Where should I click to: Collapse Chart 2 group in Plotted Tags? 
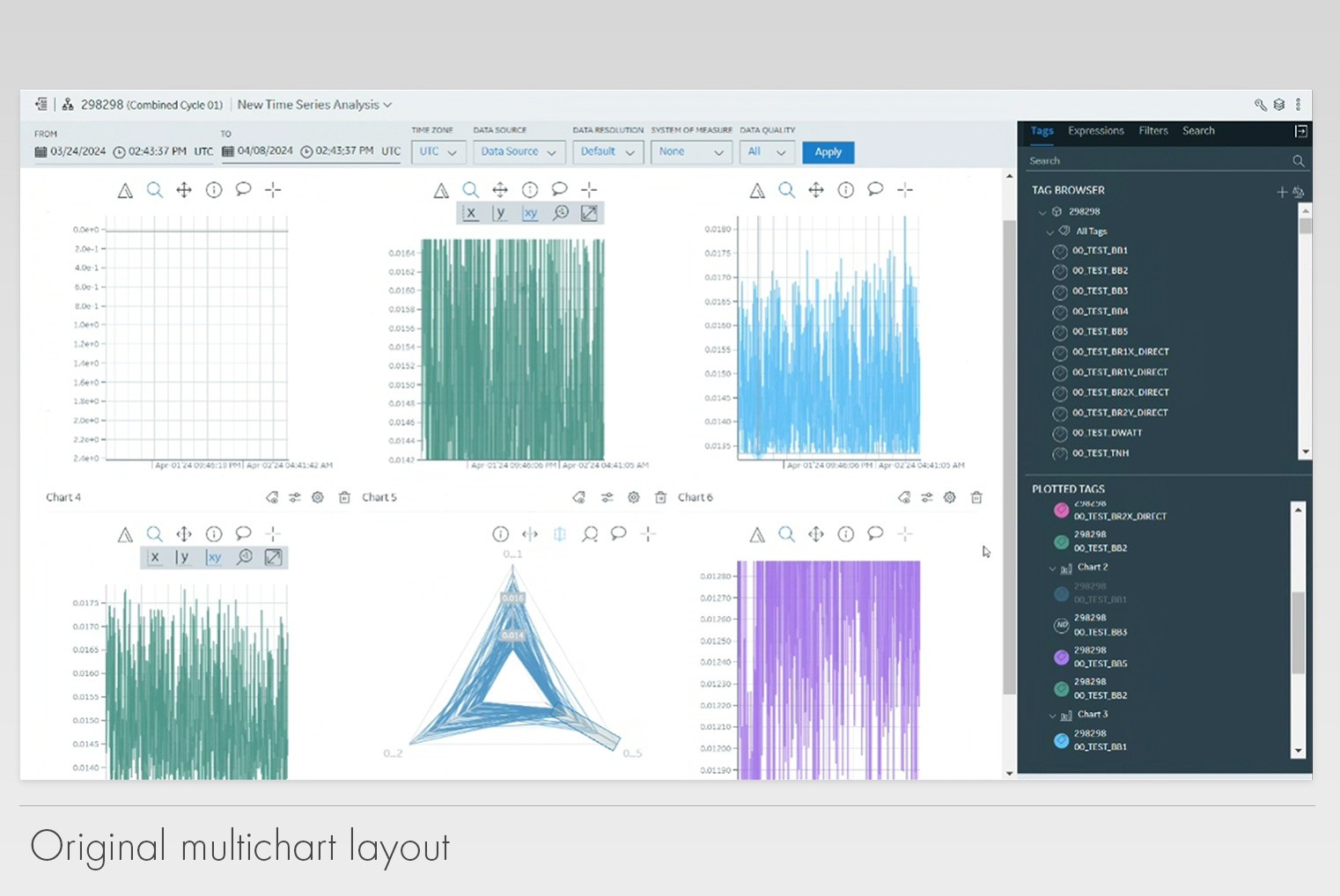[x=1052, y=569]
